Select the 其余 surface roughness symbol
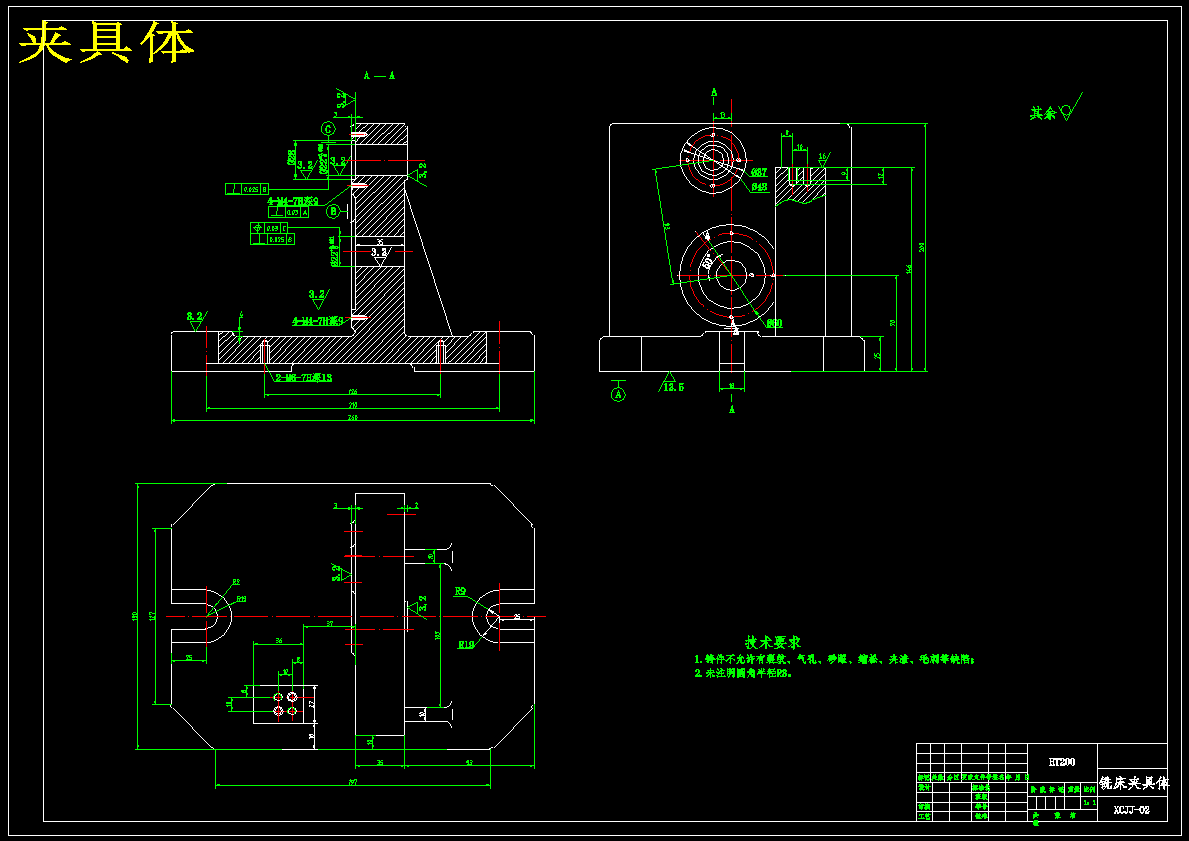The width and height of the screenshot is (1189, 841). click(x=1055, y=109)
